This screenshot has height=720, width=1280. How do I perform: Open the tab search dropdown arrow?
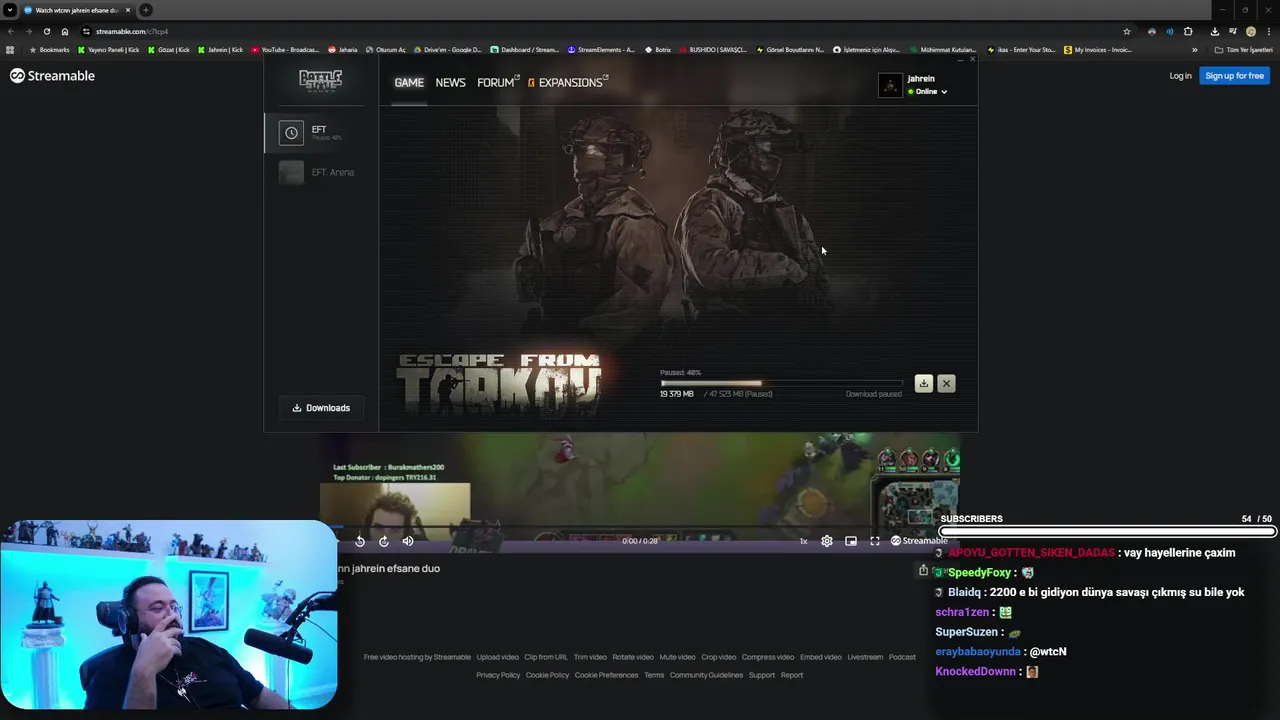click(9, 10)
